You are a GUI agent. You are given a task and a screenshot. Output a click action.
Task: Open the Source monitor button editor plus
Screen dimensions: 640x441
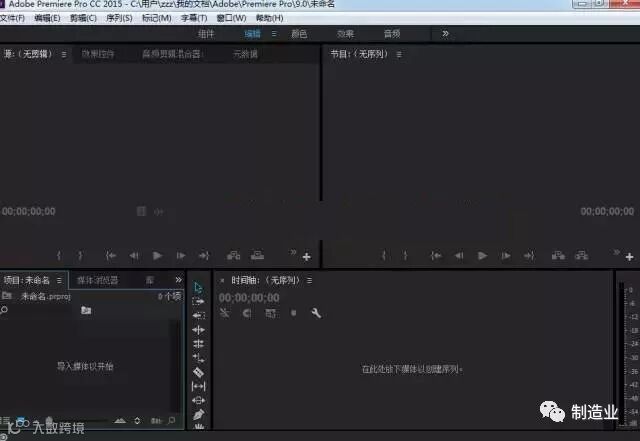(307, 256)
